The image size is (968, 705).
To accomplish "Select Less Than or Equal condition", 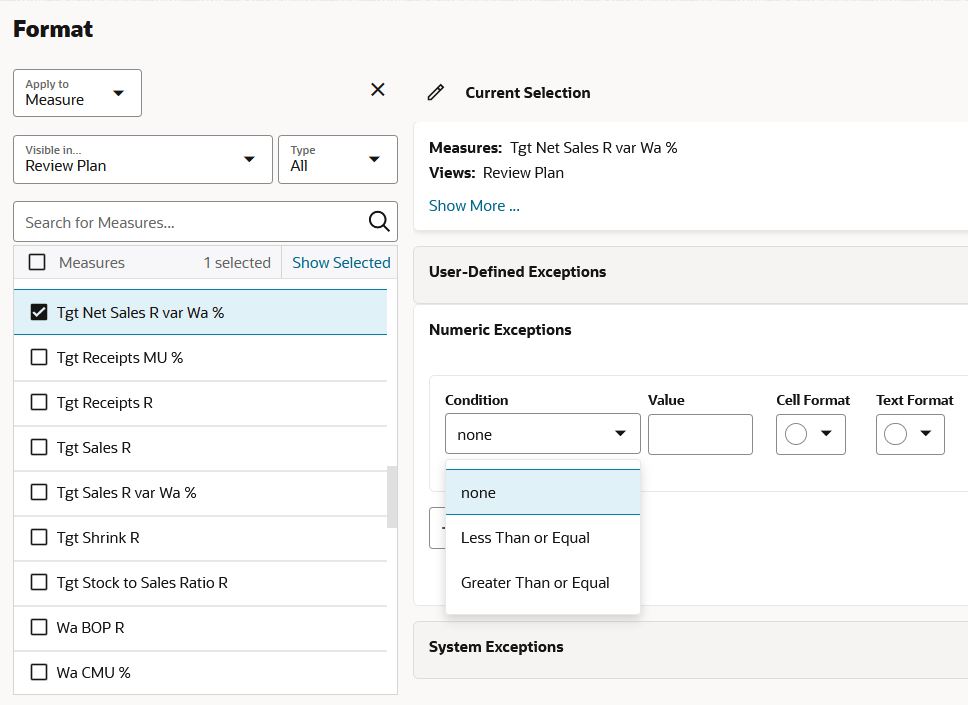I will [525, 537].
